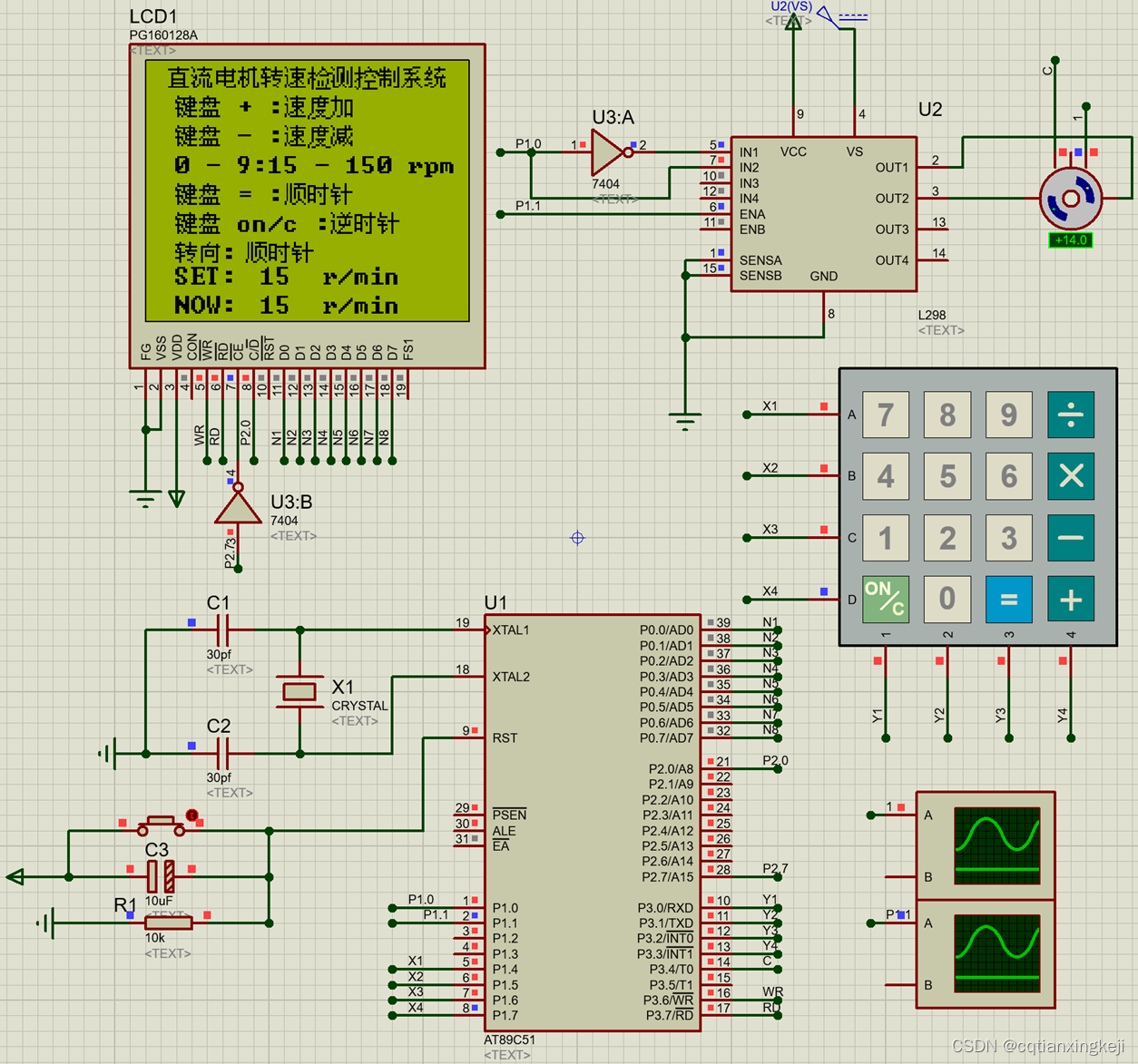This screenshot has width=1138, height=1064.
Task: Click the SET: 15 r/min LCD line
Action: (x=287, y=277)
